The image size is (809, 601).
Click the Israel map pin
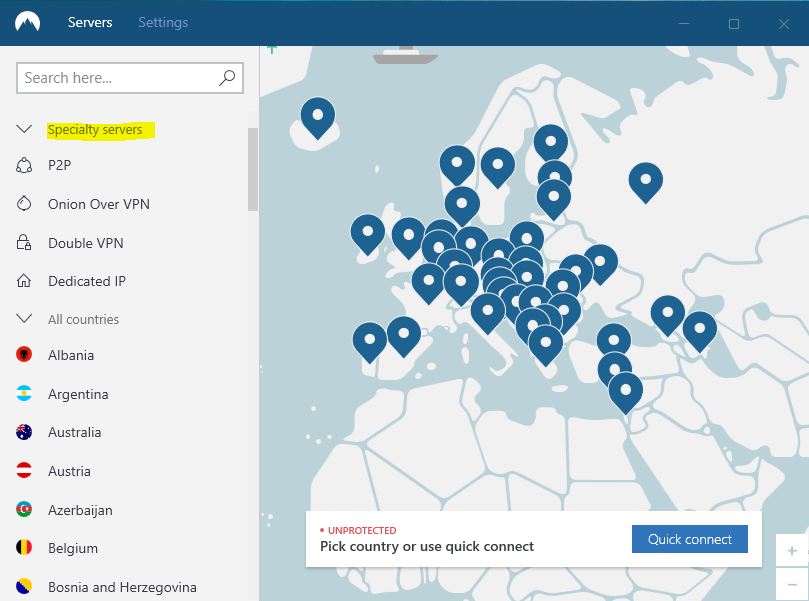pyautogui.click(x=626, y=391)
